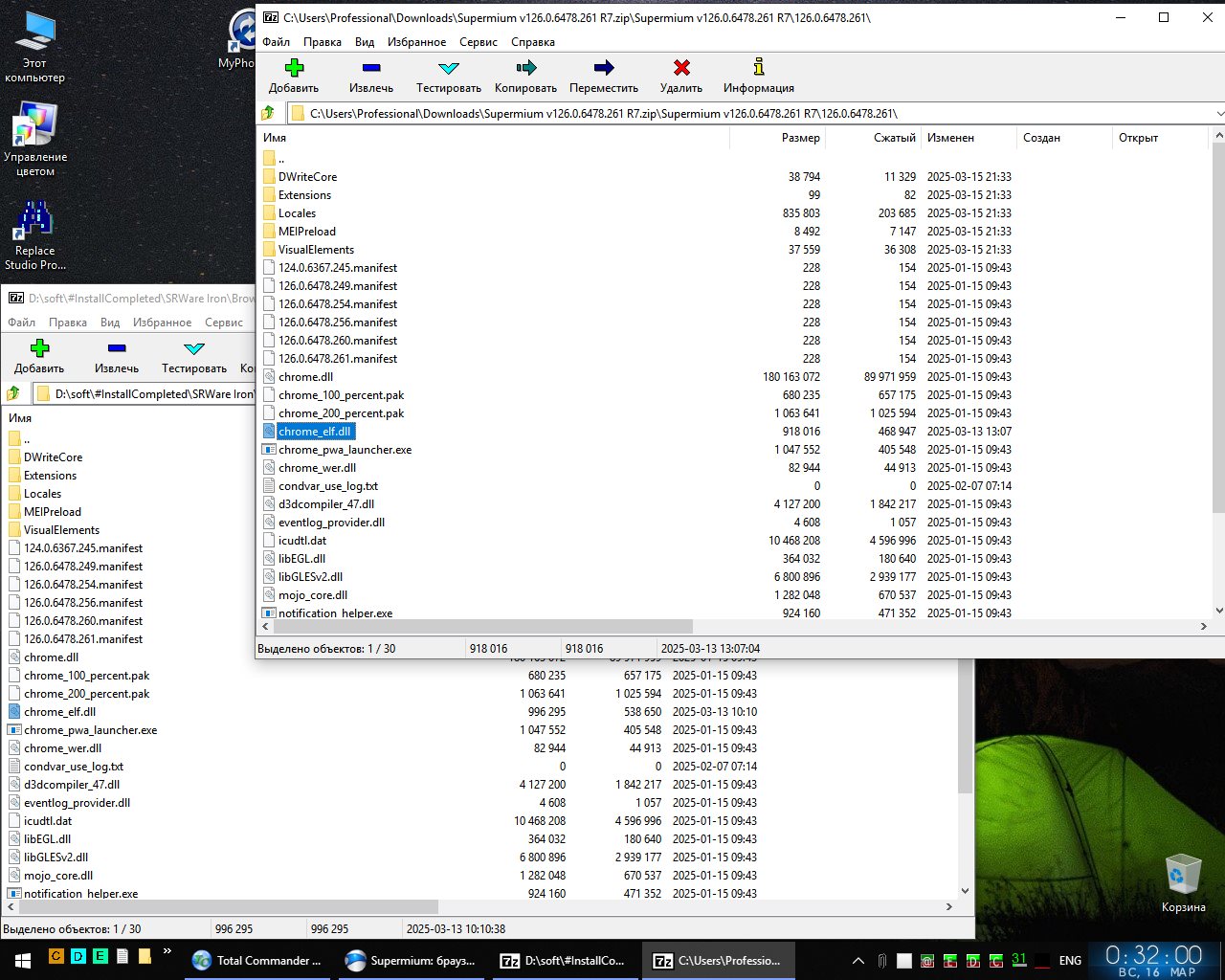Select the DWriteCore folder in front window
The width and height of the screenshot is (1225, 980).
pyautogui.click(x=307, y=177)
